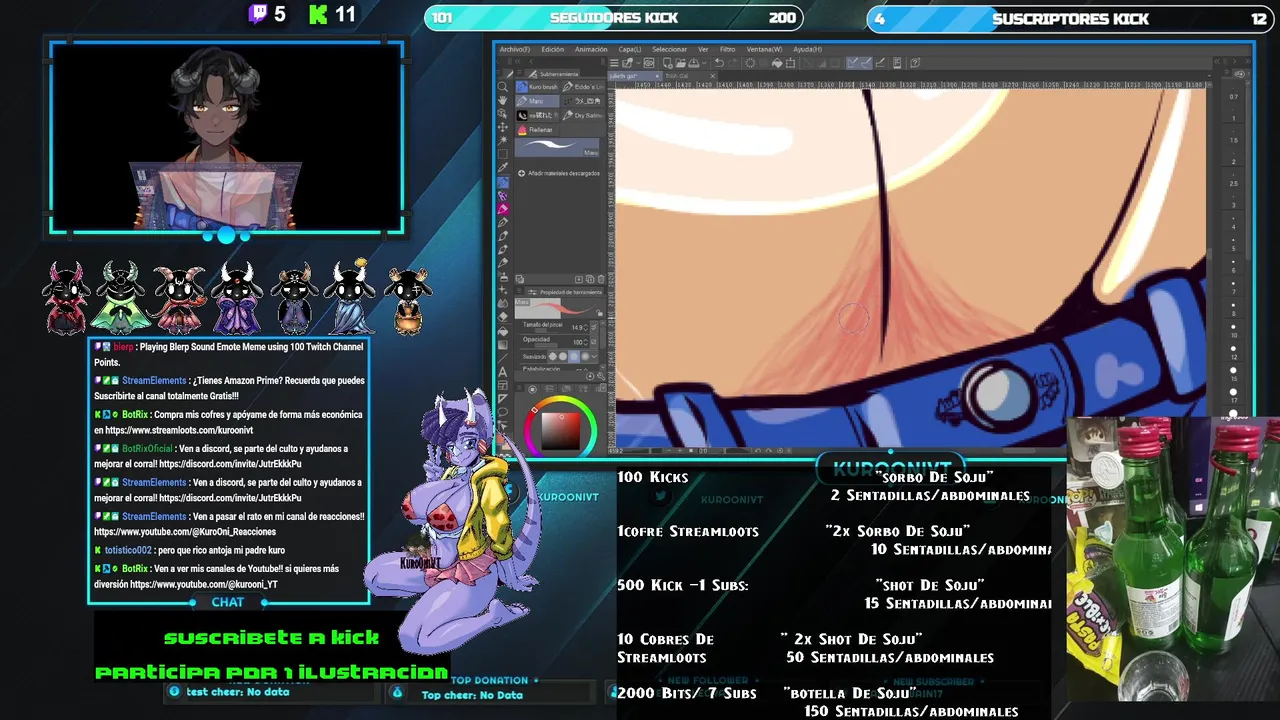Select the first Suavizado anti-aliasing option

coord(552,357)
